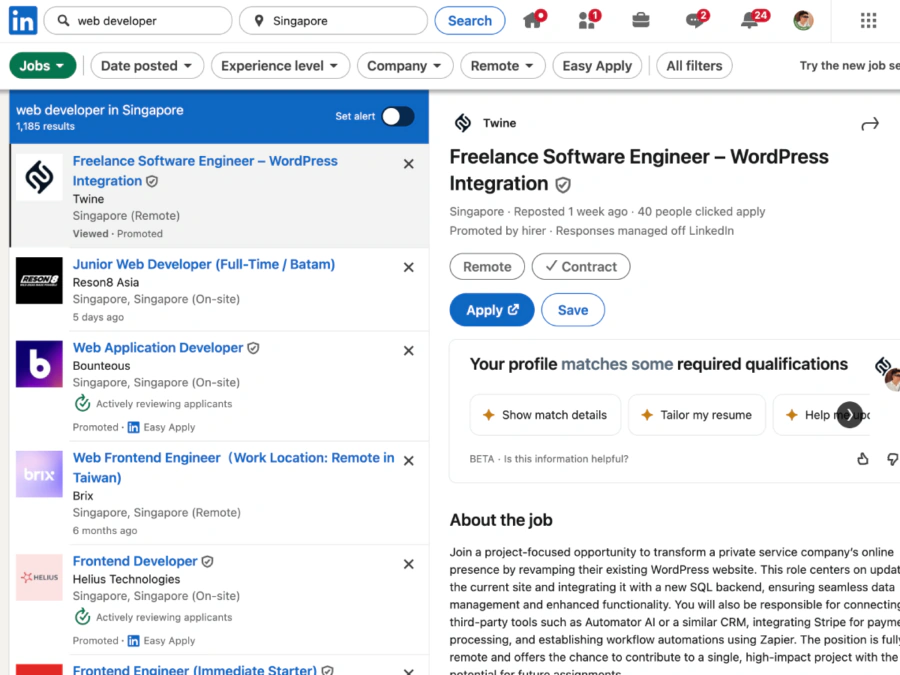Open All filters panel
The width and height of the screenshot is (900, 675).
(x=694, y=65)
